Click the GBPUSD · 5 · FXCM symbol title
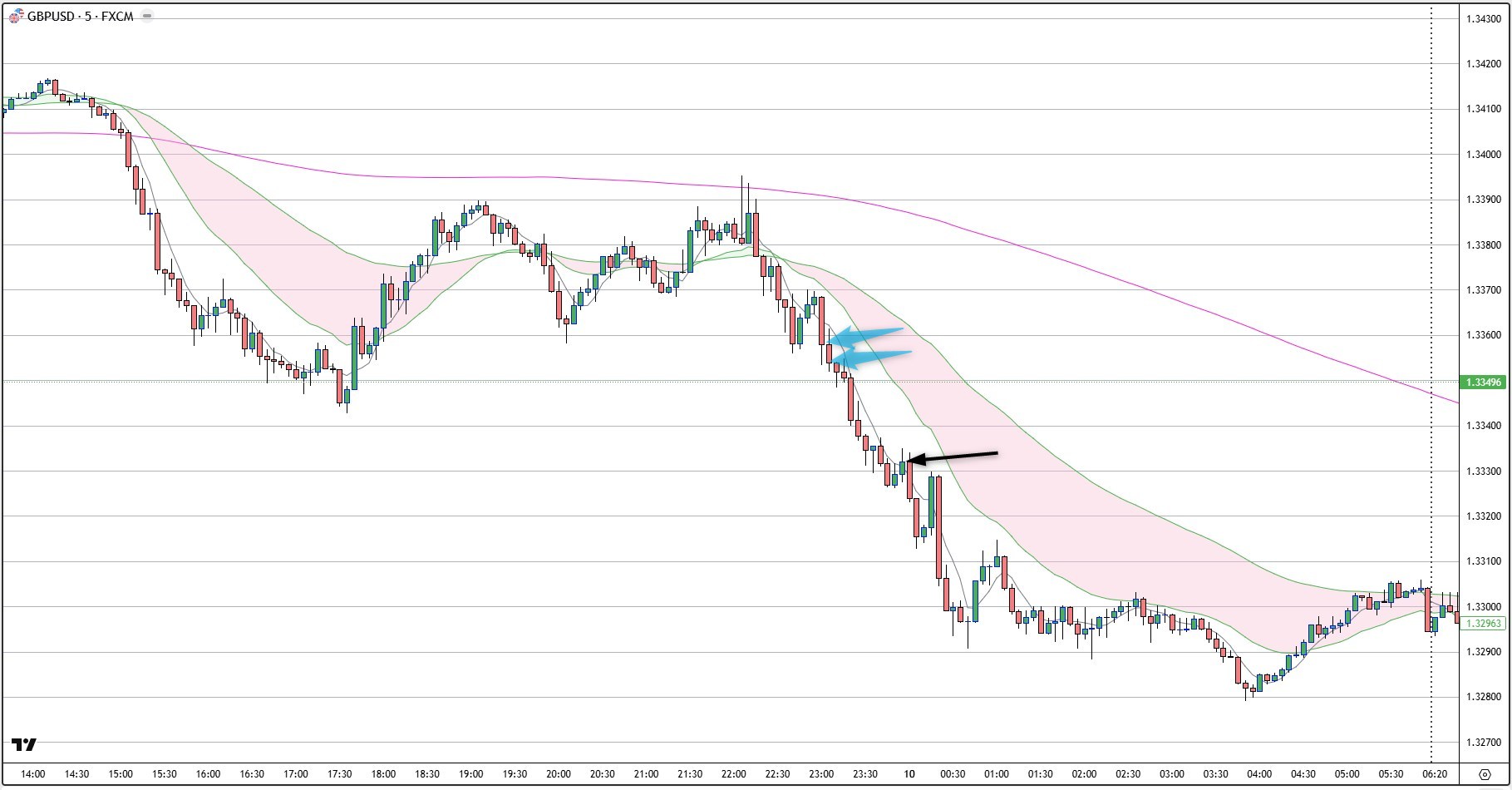1512x790 pixels. [80, 17]
